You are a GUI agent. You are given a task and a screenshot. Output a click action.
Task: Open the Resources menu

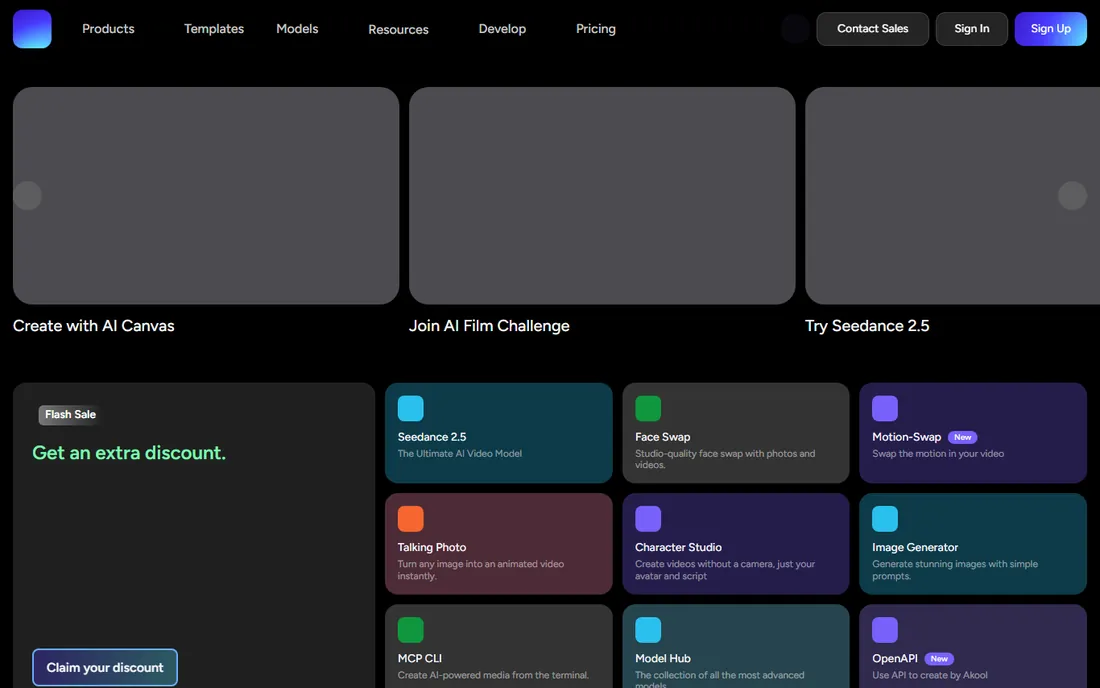pos(398,29)
